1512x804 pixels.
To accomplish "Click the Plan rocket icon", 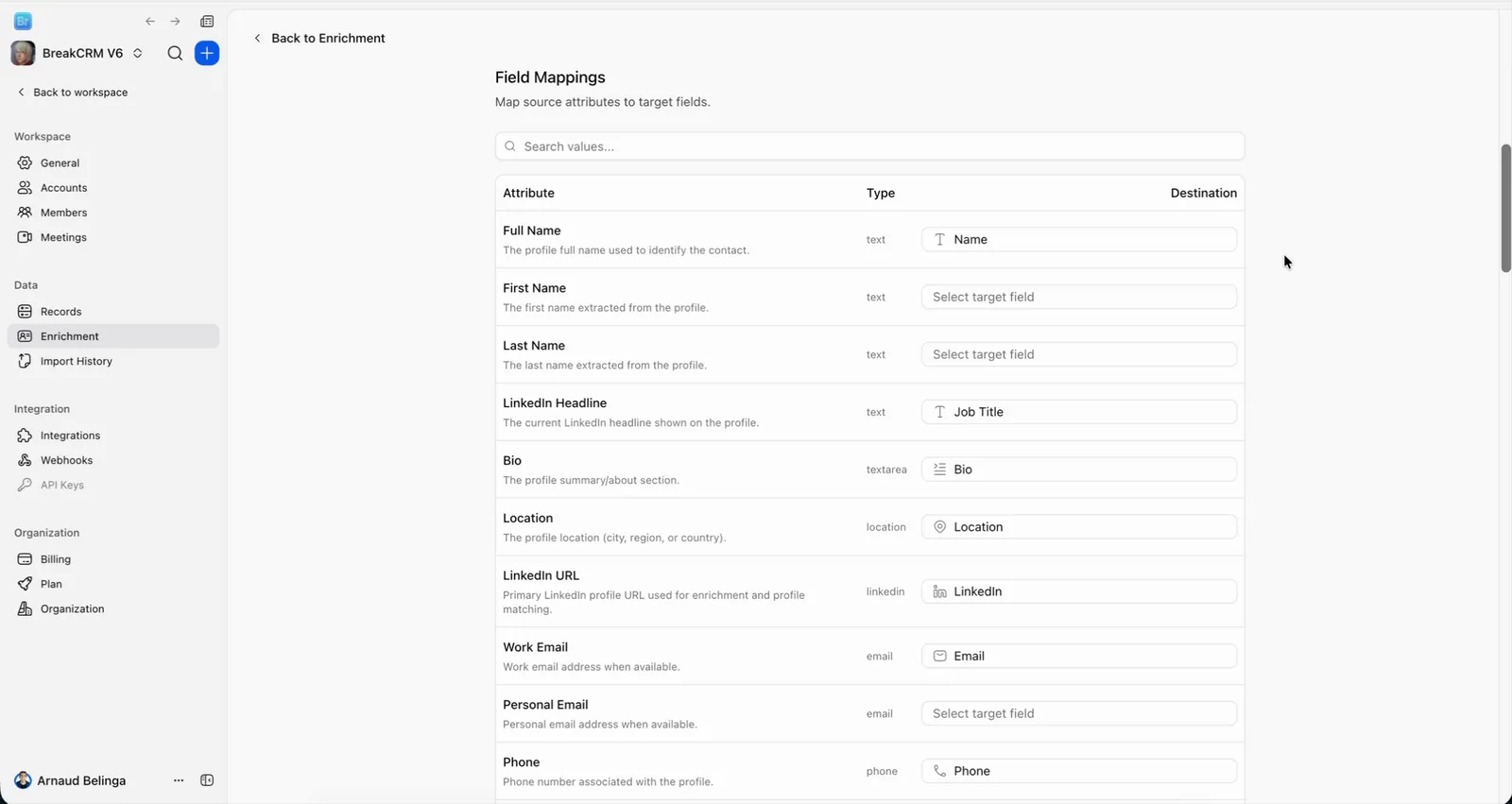I will pos(25,584).
